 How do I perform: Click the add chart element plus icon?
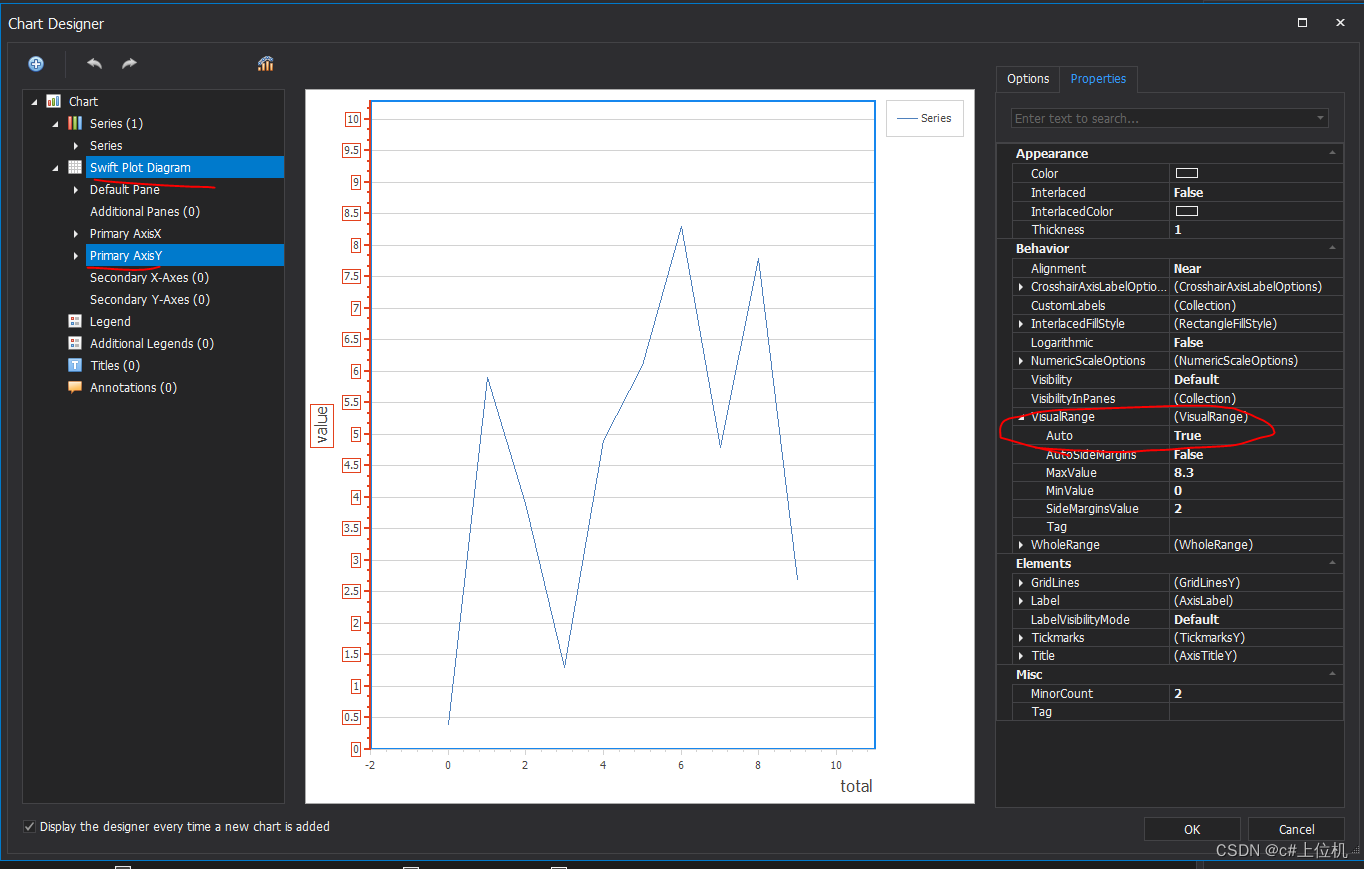tap(36, 63)
